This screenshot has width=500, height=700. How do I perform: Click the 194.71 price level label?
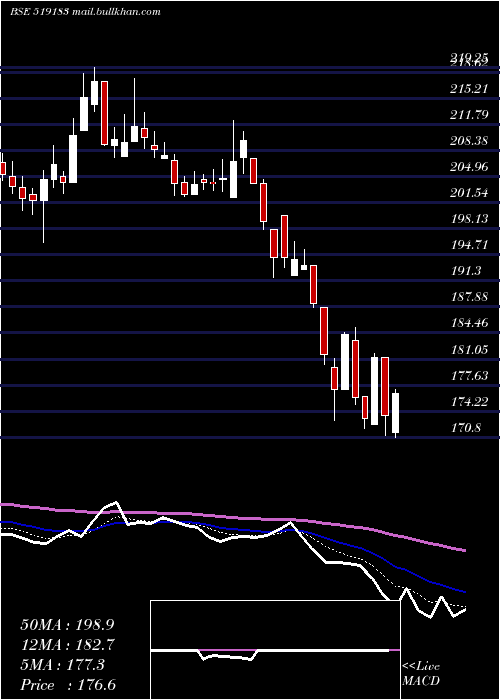coord(468,245)
